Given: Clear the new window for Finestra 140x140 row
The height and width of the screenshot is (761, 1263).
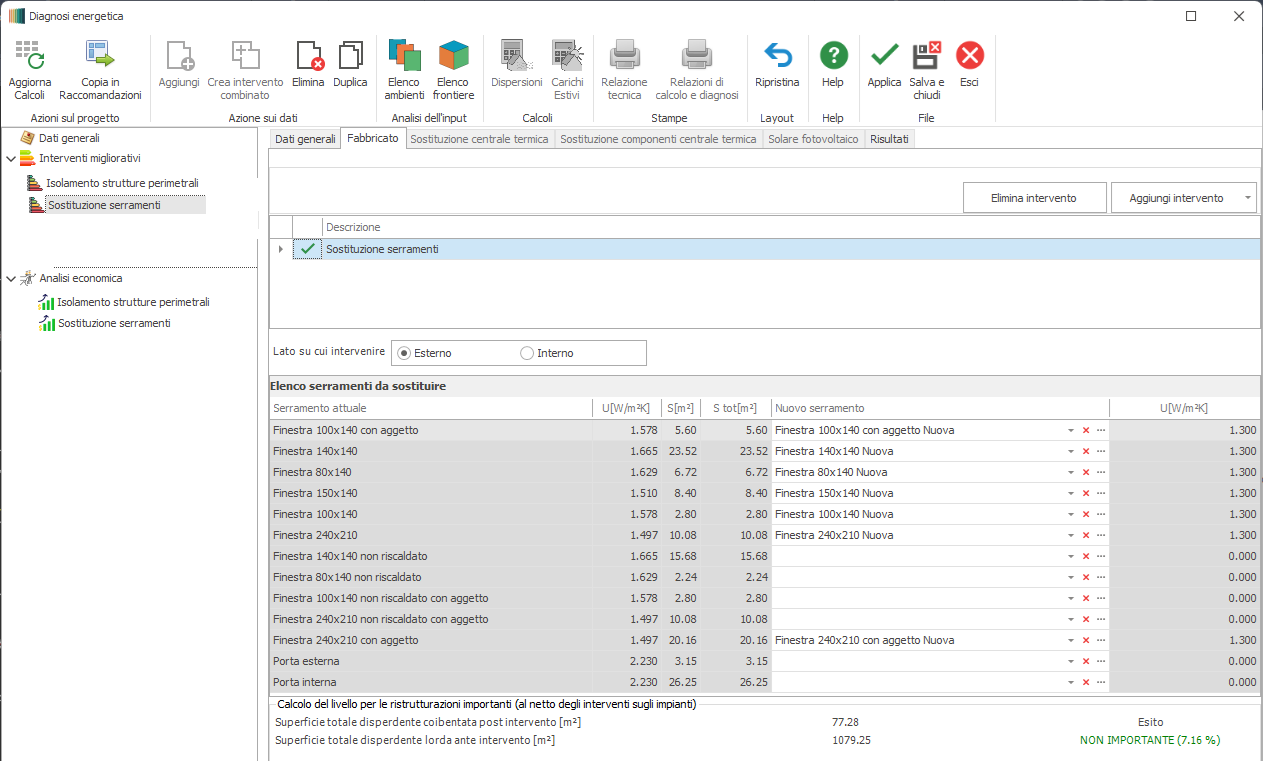Looking at the screenshot, I should click(1086, 451).
